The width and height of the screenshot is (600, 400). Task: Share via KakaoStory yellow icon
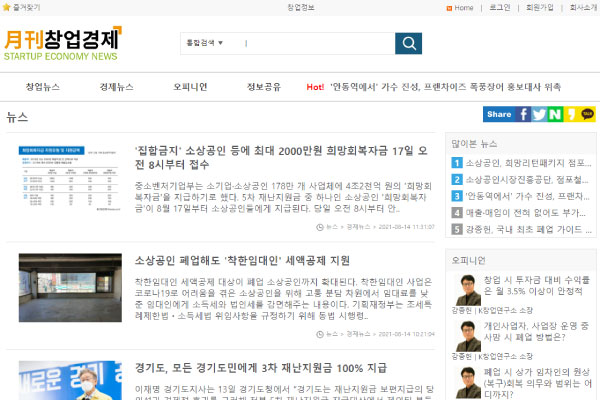[x=571, y=114]
